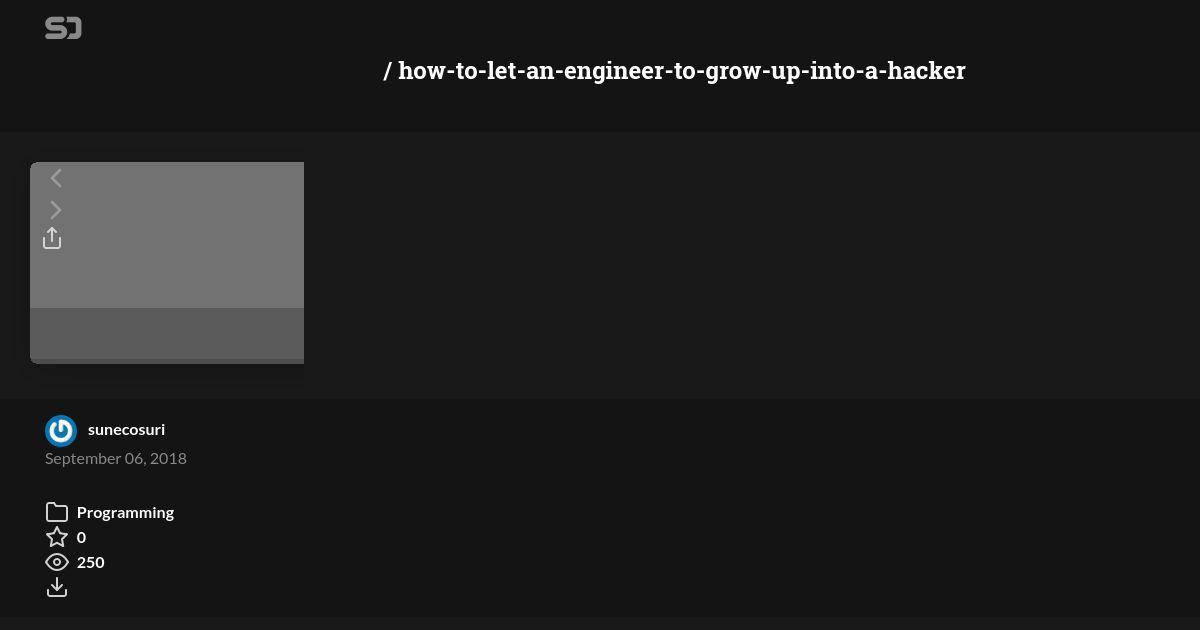Advance to next slide with right chevron
1200x630 pixels.
[56, 210]
